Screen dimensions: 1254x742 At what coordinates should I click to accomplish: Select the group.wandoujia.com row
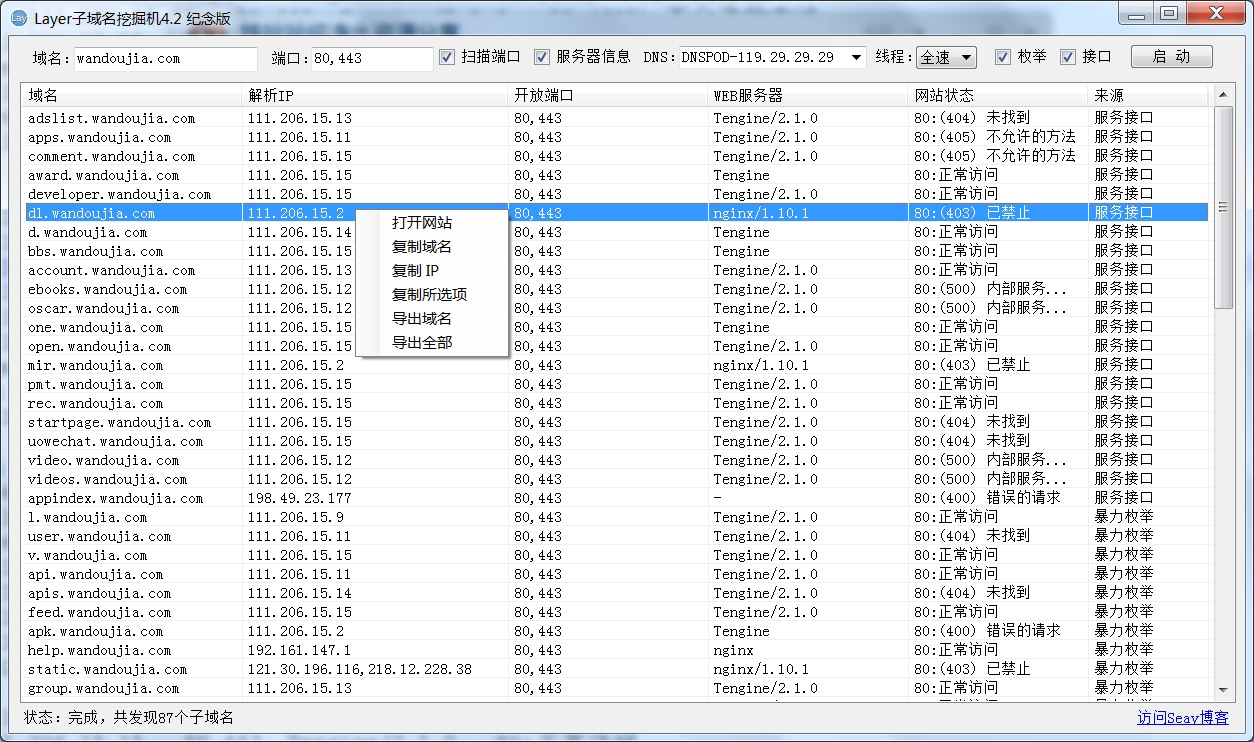[615, 688]
